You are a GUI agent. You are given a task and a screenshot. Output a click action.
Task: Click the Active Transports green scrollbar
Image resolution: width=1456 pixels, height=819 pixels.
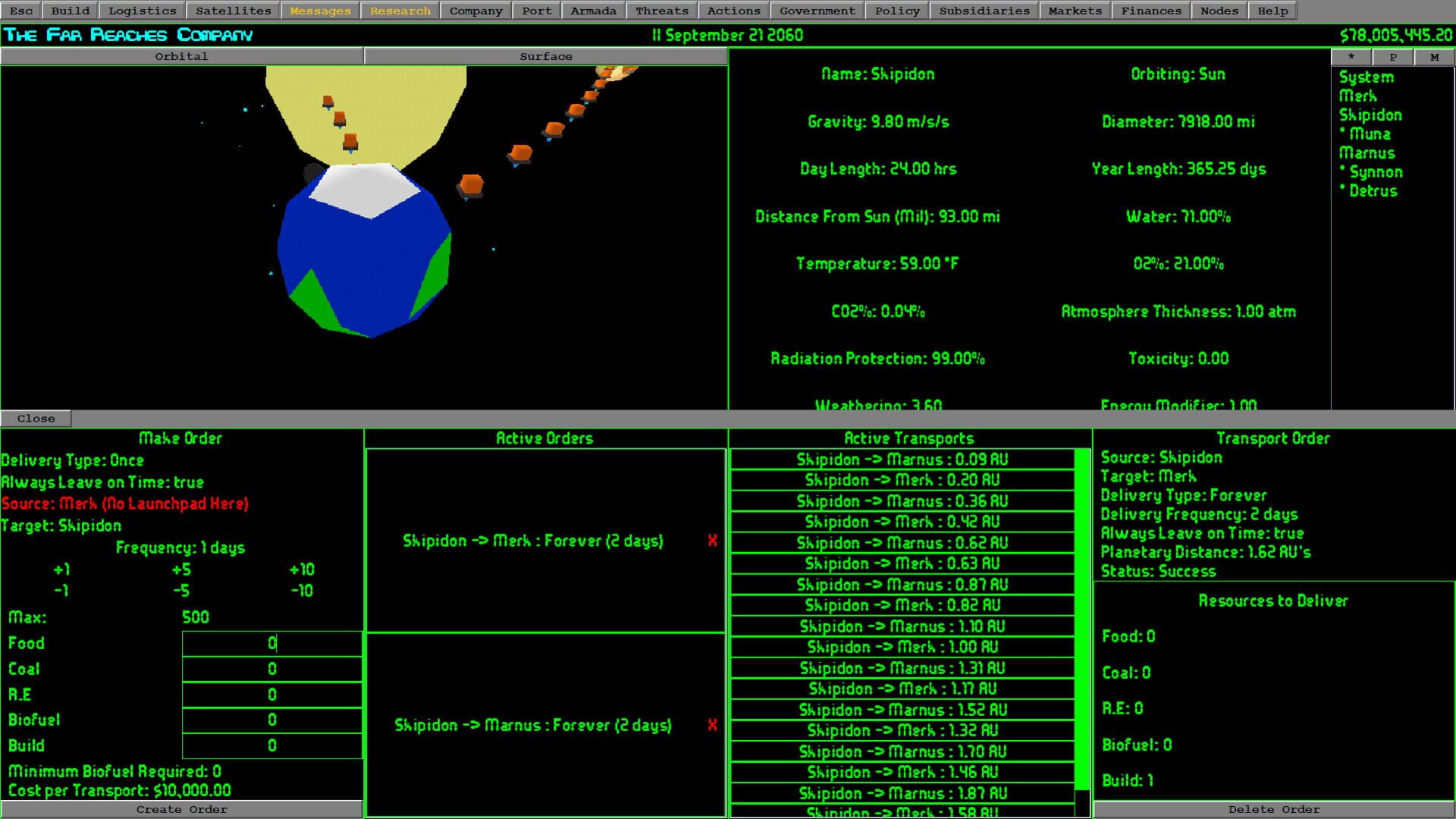1082,618
